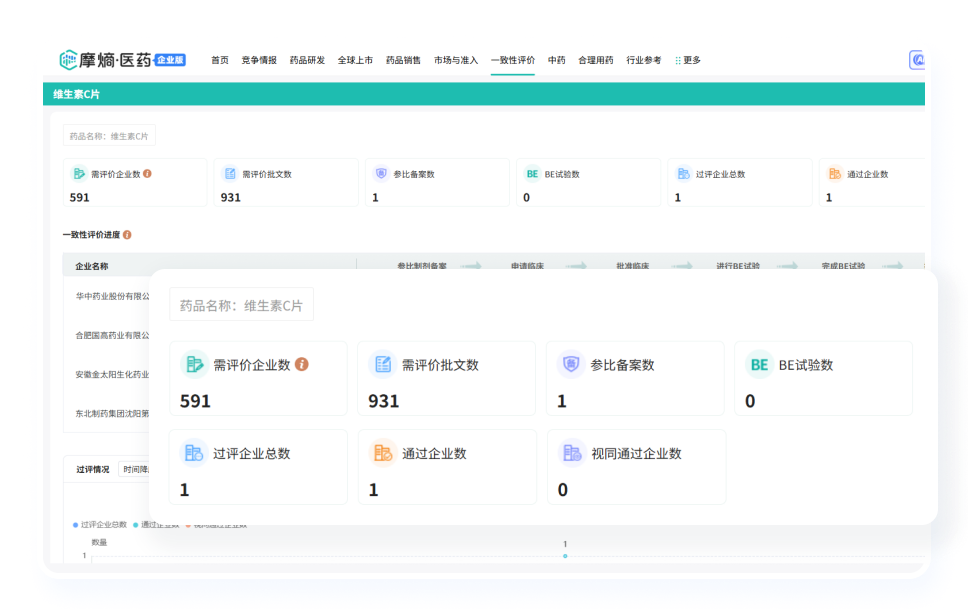Click the large 药品名称 field in overlay card

pos(241,304)
